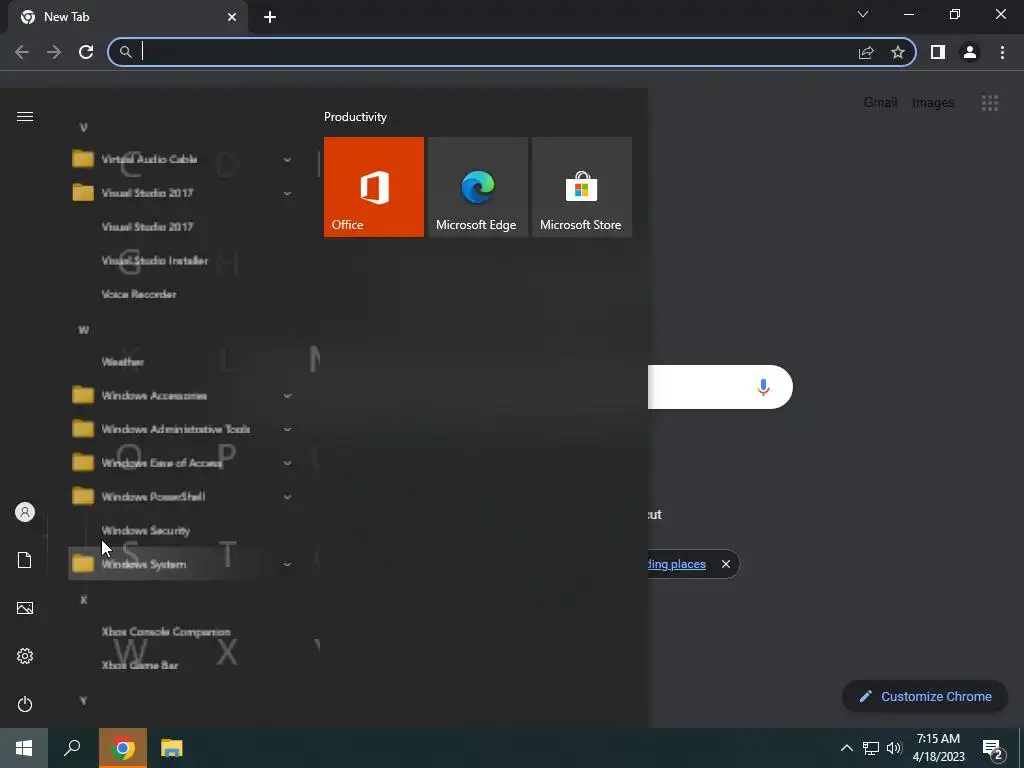The height and width of the screenshot is (768, 1024).
Task: Focus the Chrome address bar
Action: [x=496, y=52]
